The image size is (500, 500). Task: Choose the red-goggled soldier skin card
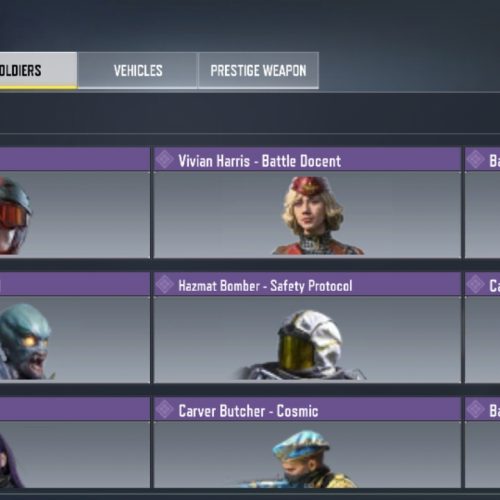tap(75, 203)
